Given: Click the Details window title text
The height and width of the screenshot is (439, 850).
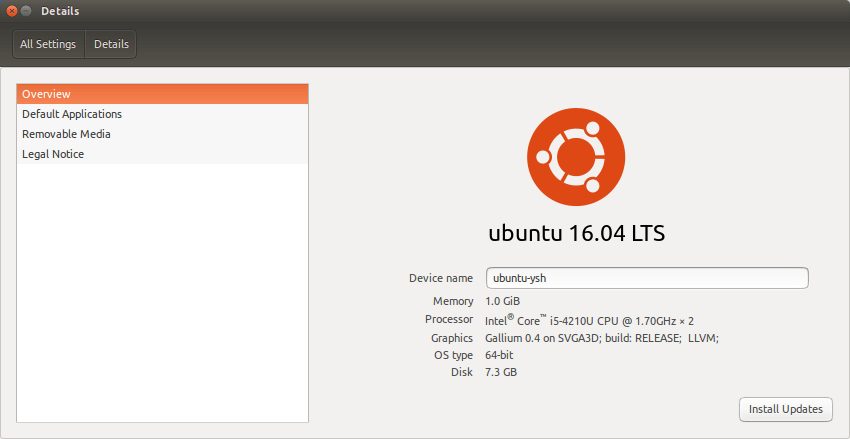Looking at the screenshot, I should pyautogui.click(x=60, y=11).
